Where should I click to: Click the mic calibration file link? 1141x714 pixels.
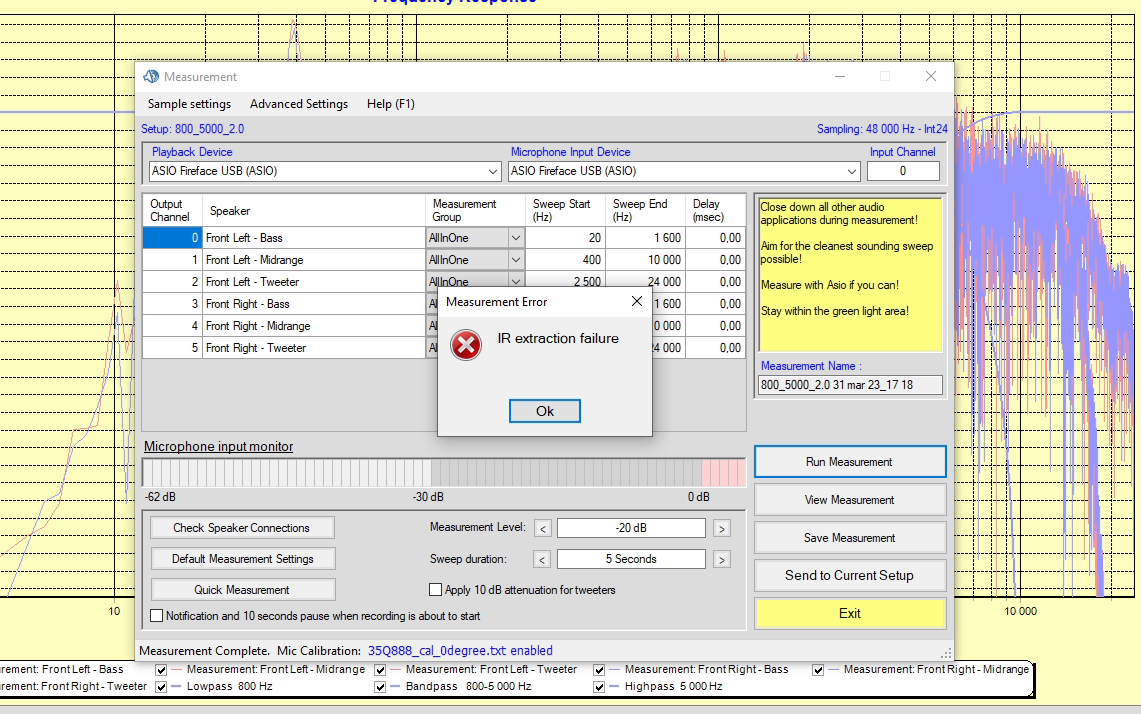click(x=460, y=651)
